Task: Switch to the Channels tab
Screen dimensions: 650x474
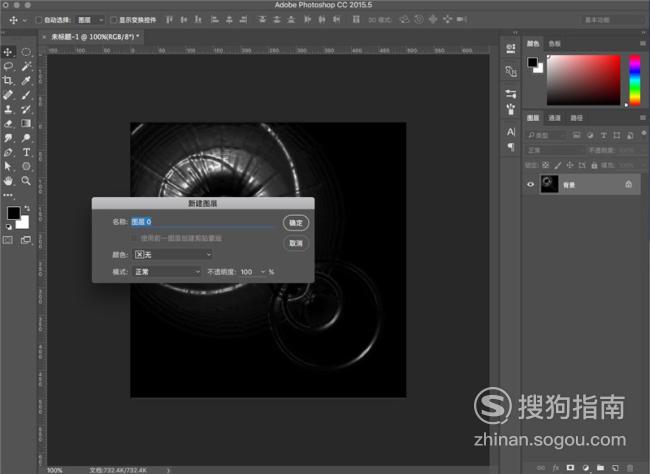Action: tap(554, 118)
